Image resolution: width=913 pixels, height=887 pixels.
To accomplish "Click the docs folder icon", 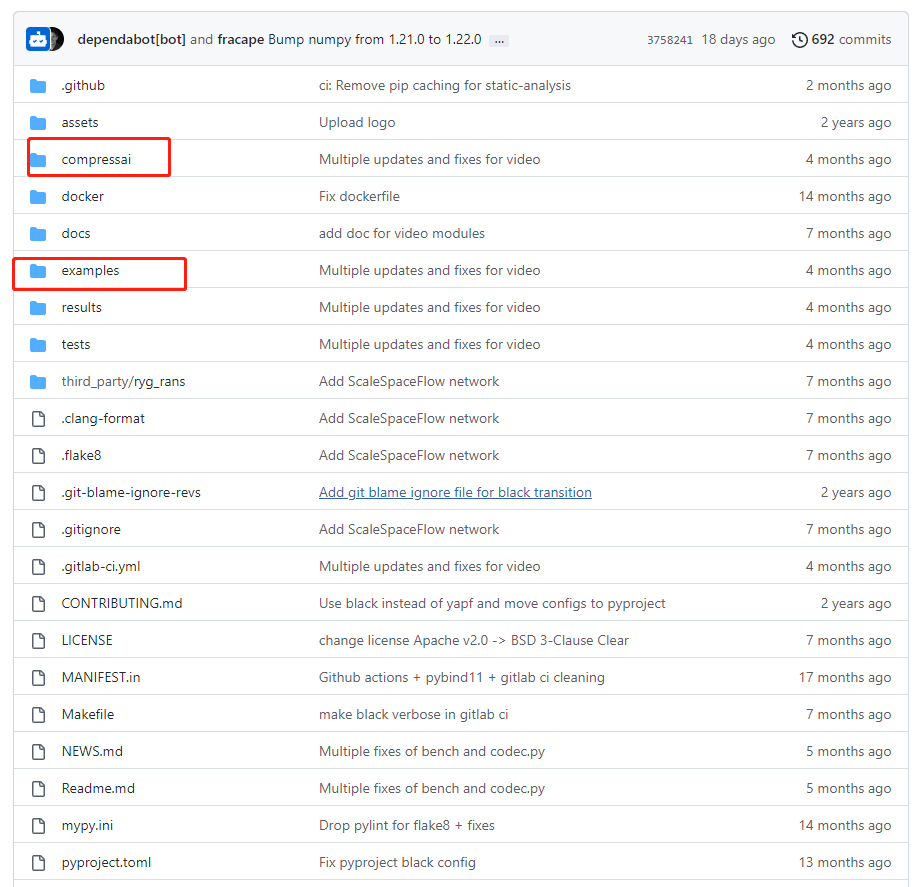I will pyautogui.click(x=38, y=234).
